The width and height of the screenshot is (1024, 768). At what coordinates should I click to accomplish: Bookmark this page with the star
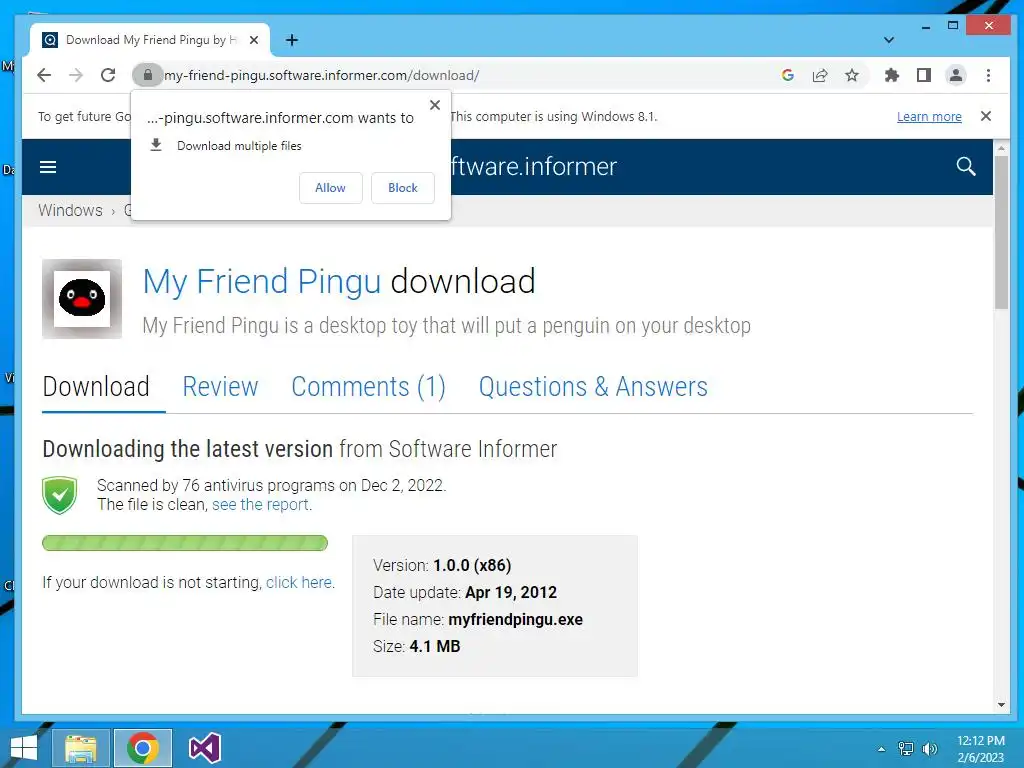tap(852, 75)
